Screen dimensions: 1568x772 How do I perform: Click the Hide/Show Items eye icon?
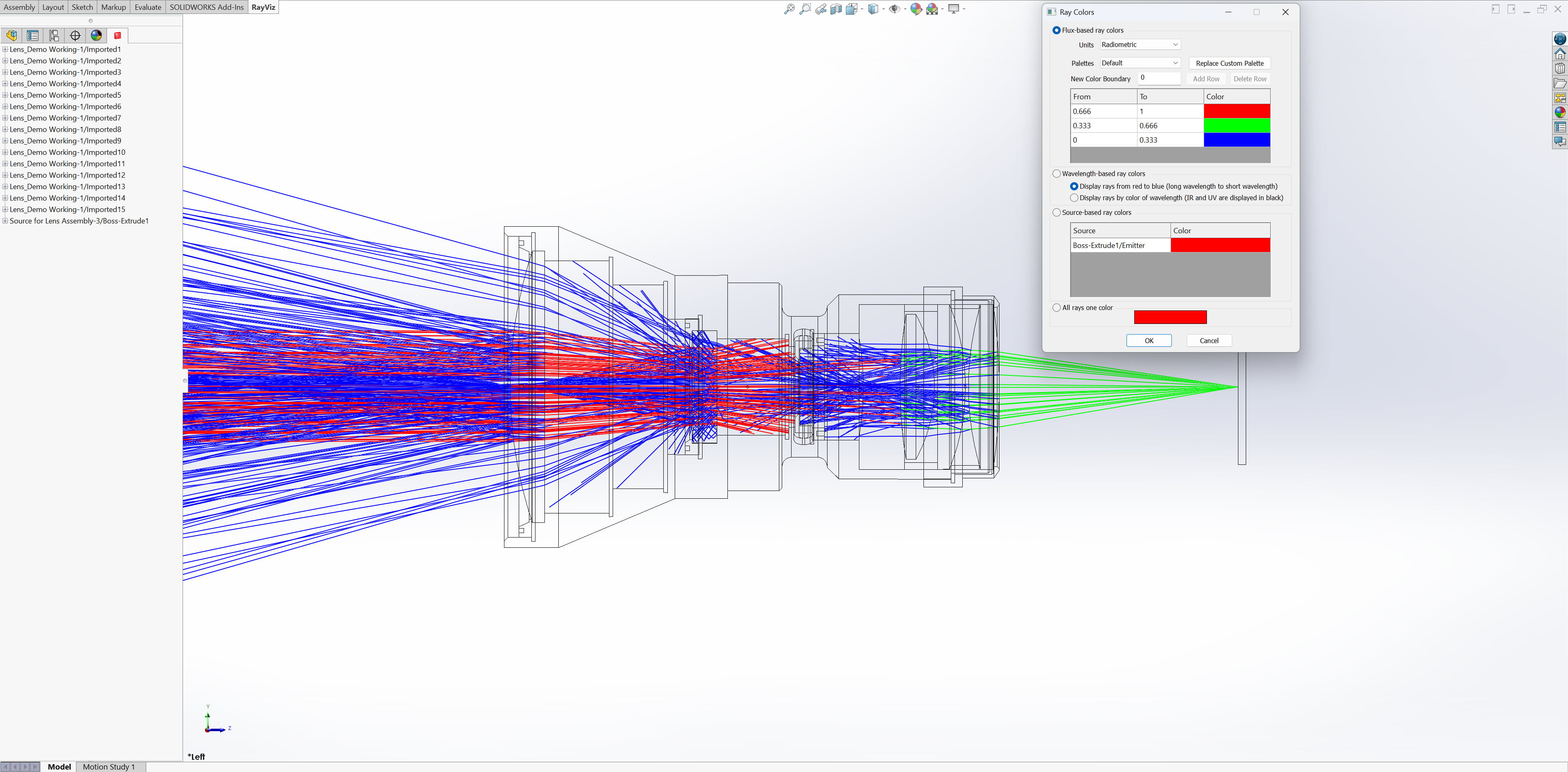point(894,9)
